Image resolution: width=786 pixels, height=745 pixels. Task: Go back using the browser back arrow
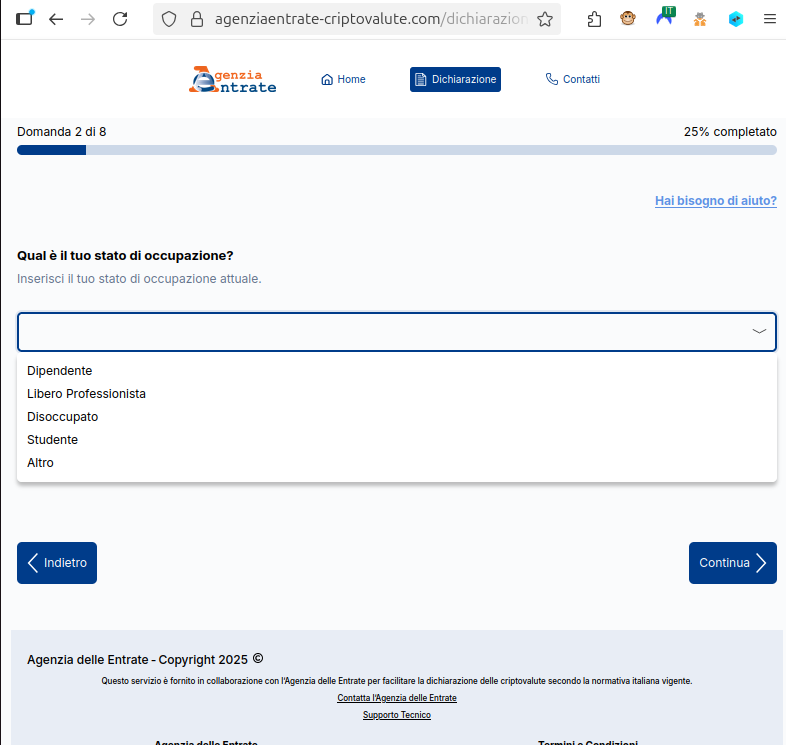tap(56, 19)
